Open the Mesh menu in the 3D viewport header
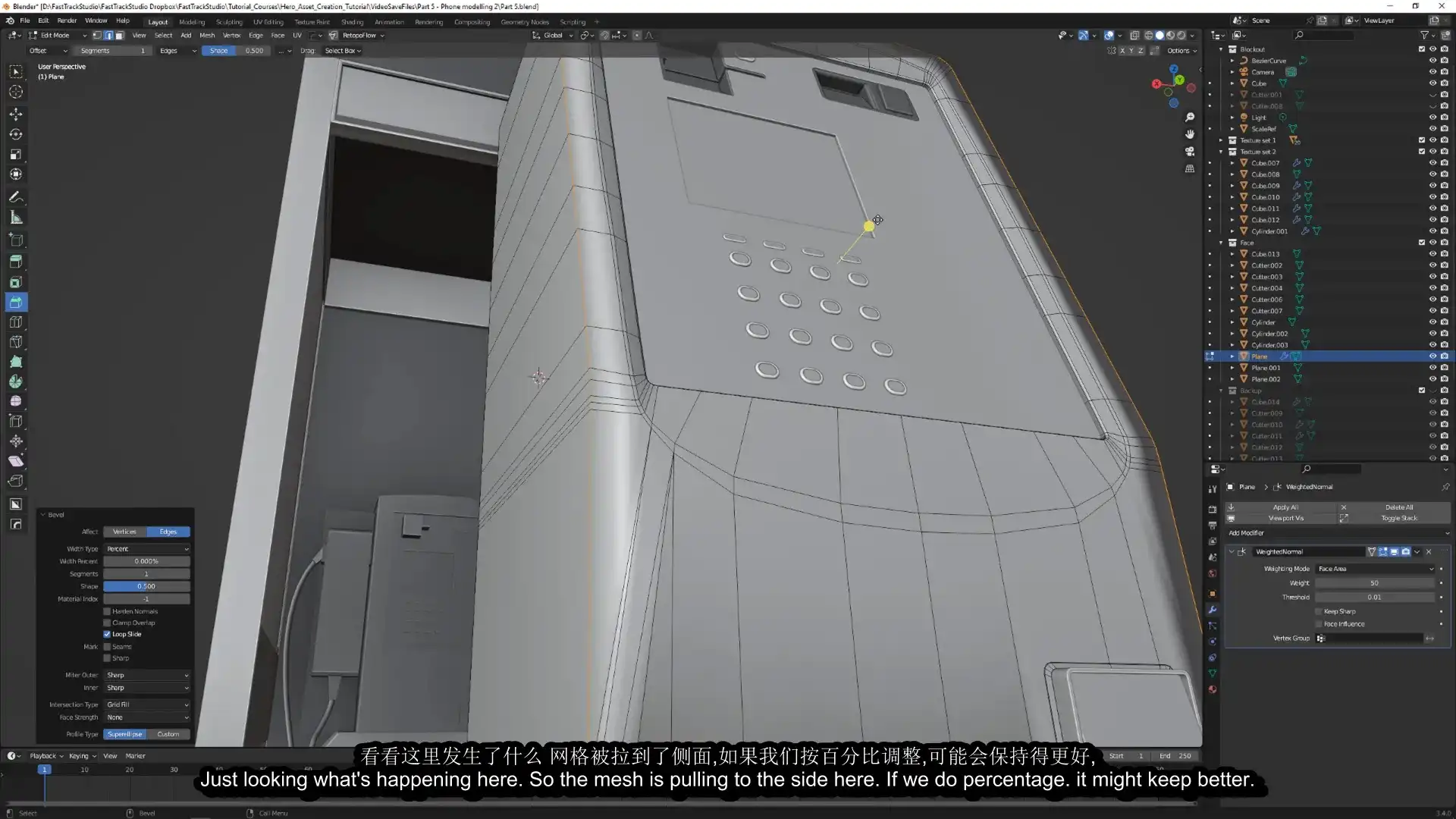The image size is (1456, 819). pos(207,35)
